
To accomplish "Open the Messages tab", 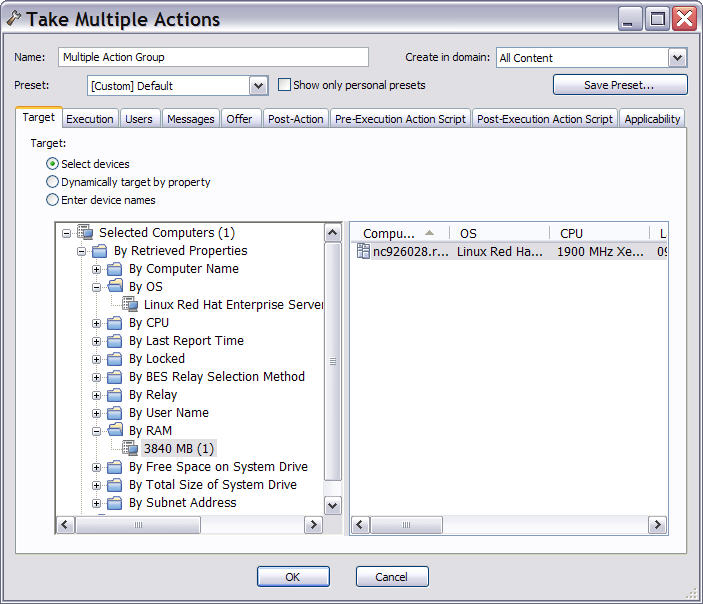I will click(x=191, y=119).
